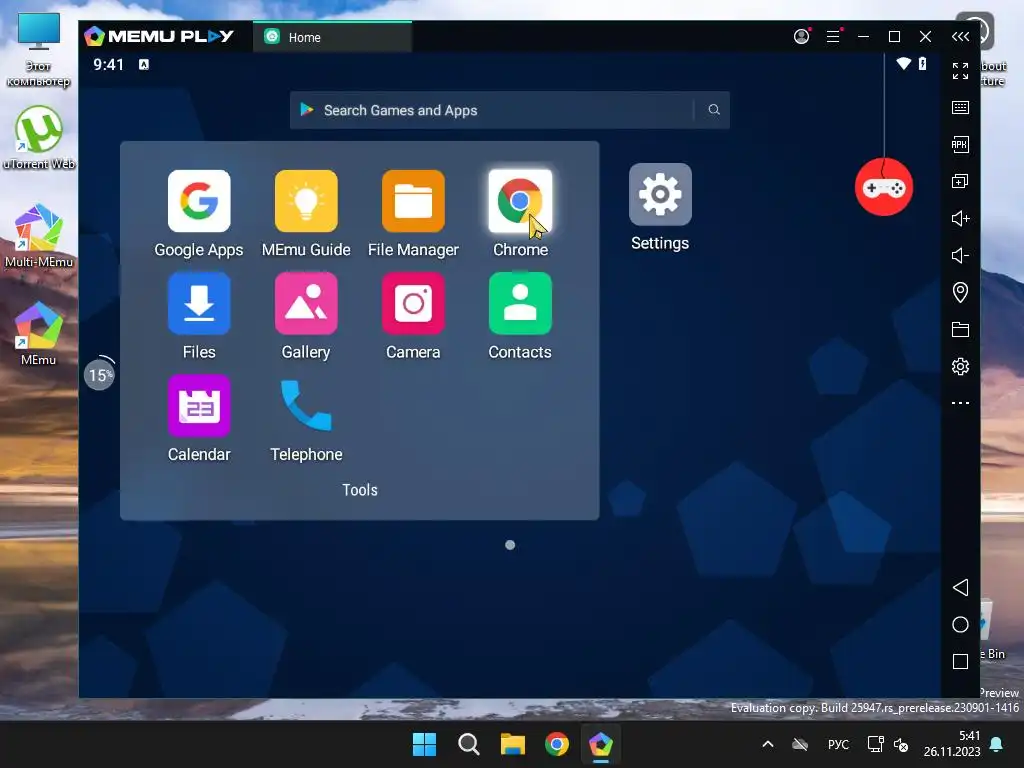Click the search magnifier button
This screenshot has height=768, width=1024.
point(714,110)
